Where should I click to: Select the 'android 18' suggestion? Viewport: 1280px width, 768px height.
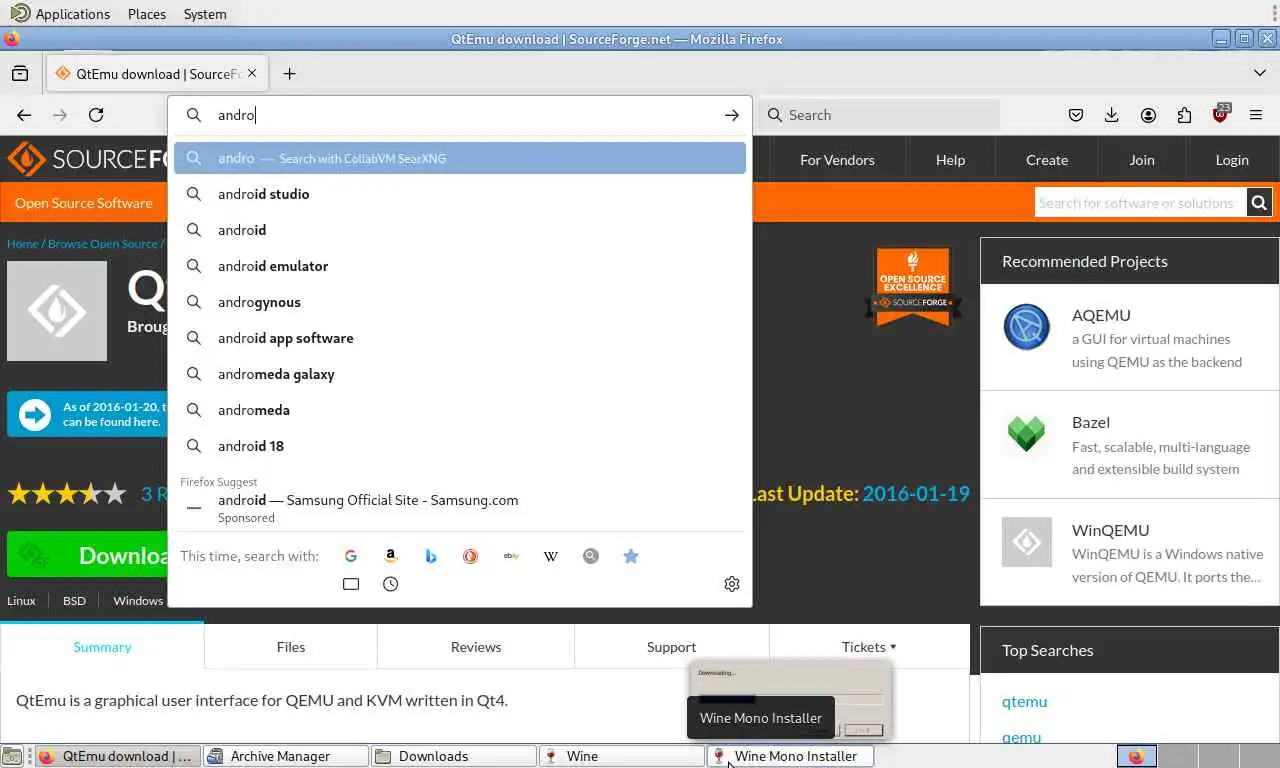[x=460, y=446]
